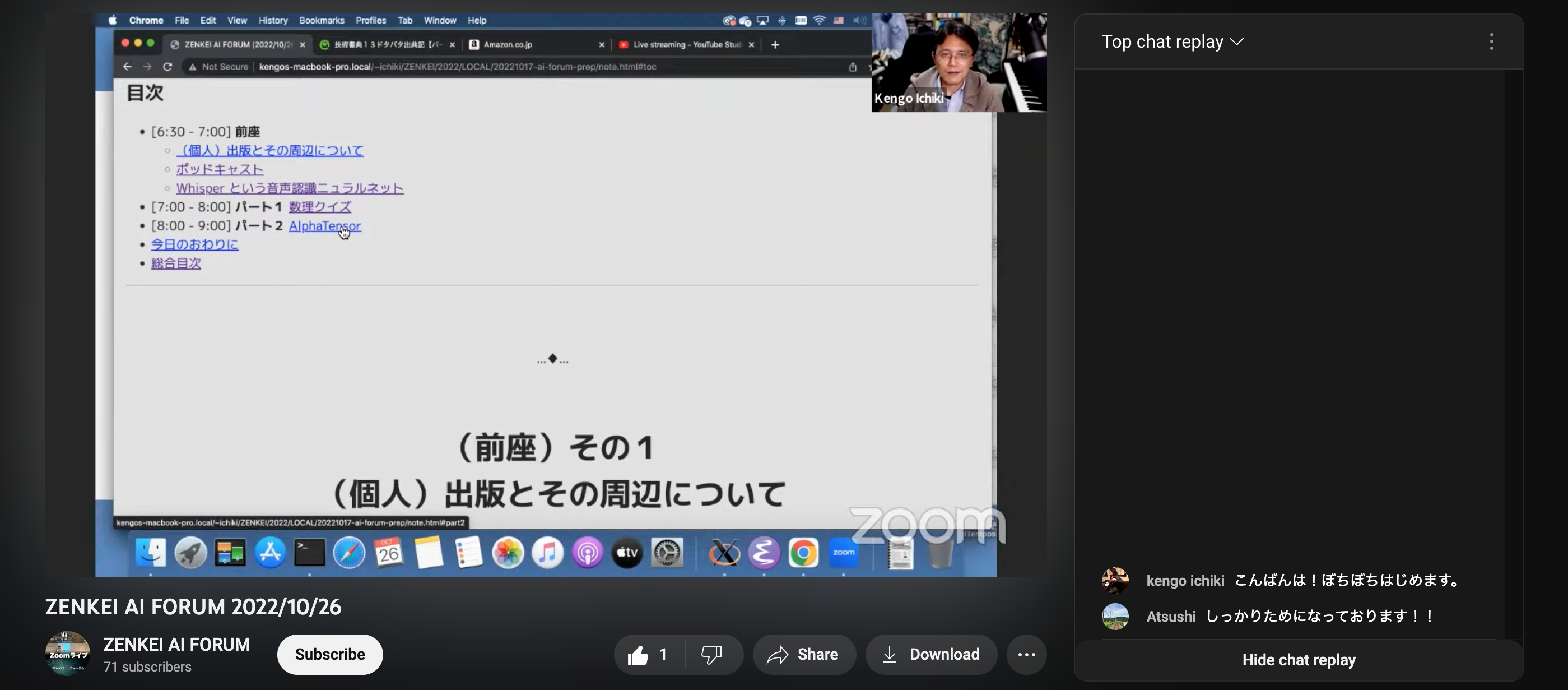Like the video with thumbs up
1568x690 pixels.
(649, 655)
